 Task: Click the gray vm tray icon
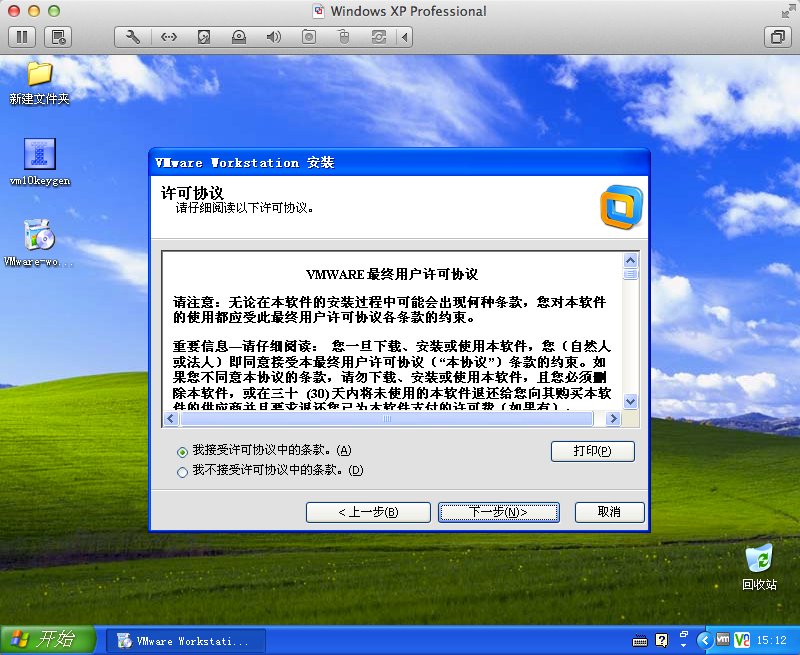[722, 639]
